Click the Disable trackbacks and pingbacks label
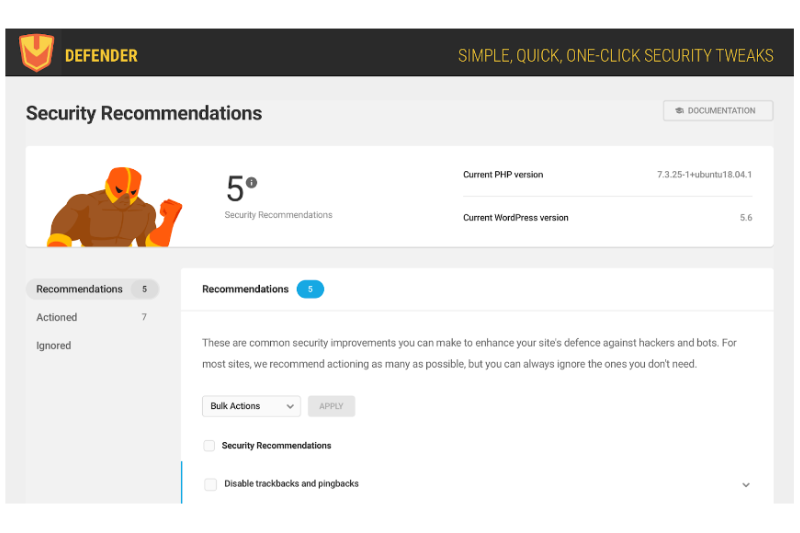800x533 pixels. [x=291, y=484]
